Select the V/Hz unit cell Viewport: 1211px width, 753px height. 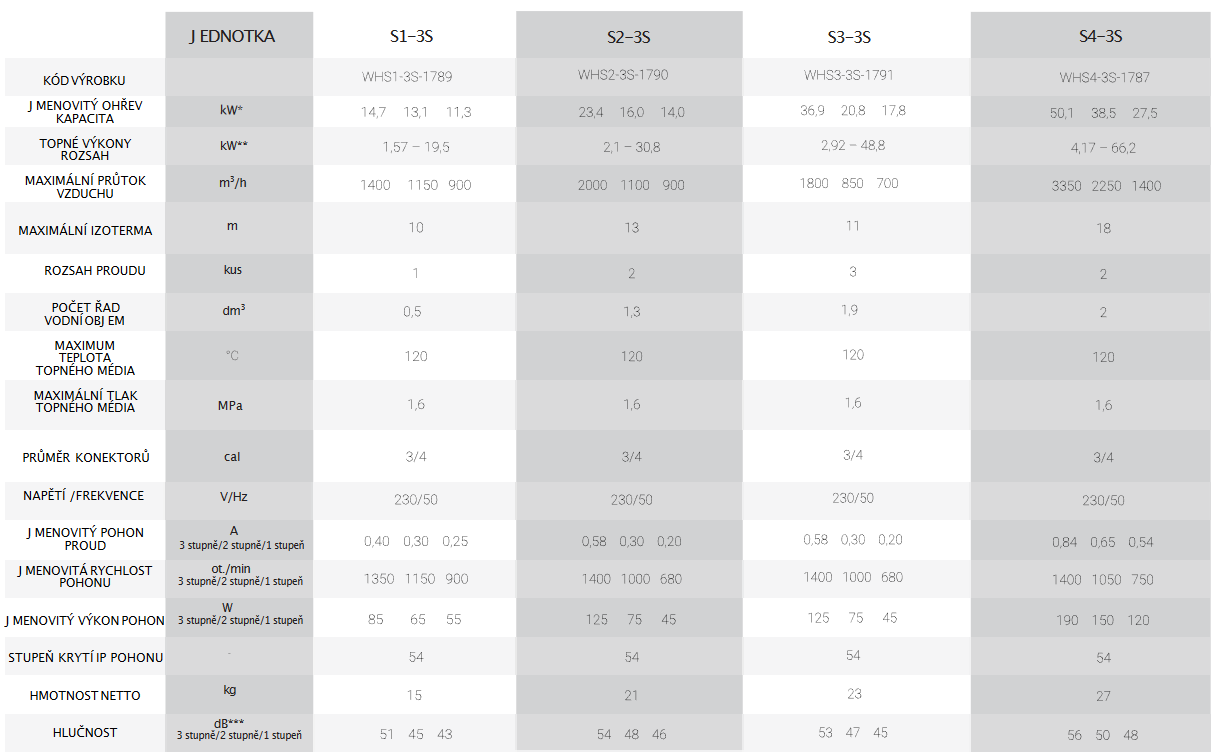click(x=232, y=496)
